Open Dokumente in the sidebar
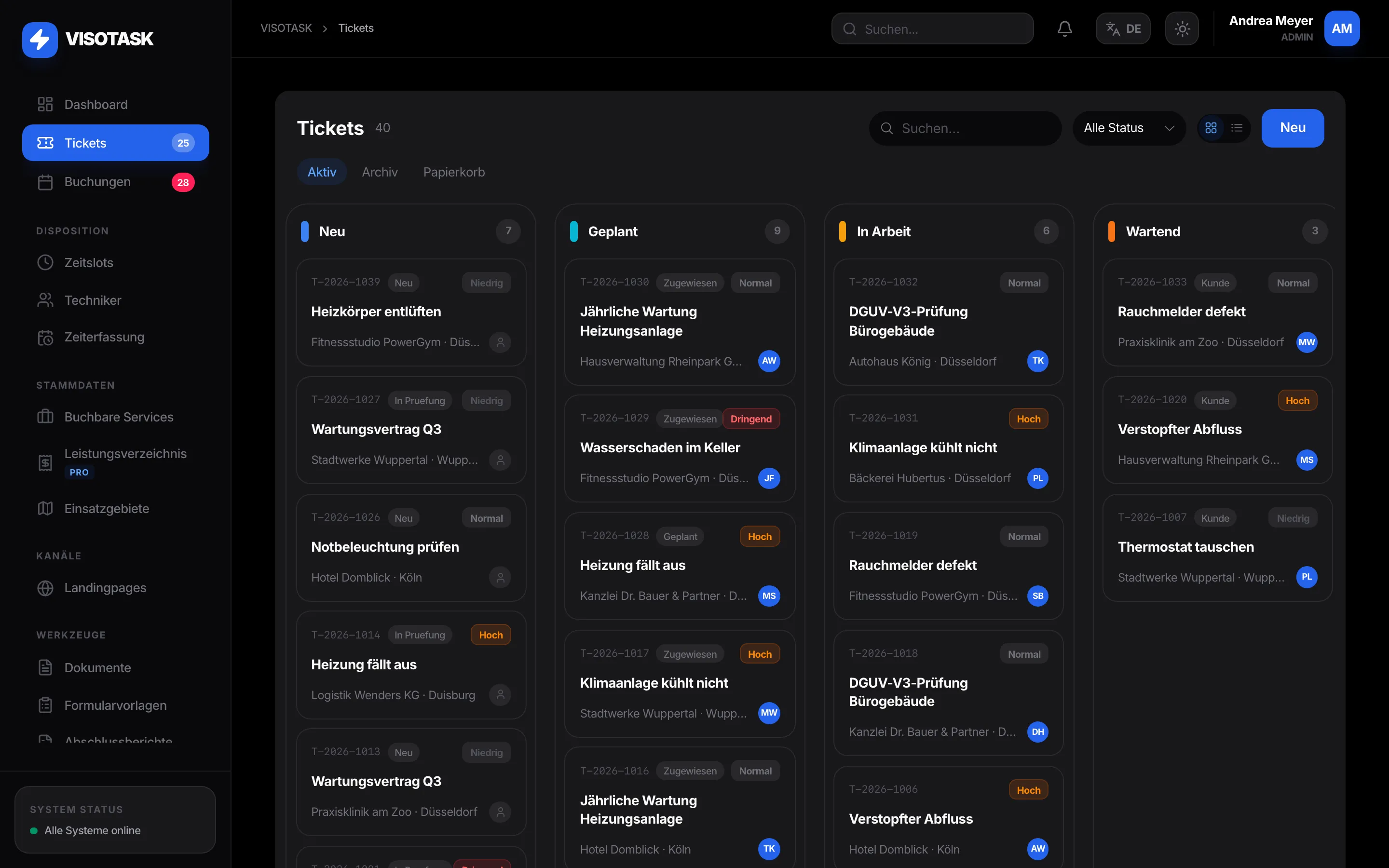The image size is (1389, 868). [x=115, y=668]
